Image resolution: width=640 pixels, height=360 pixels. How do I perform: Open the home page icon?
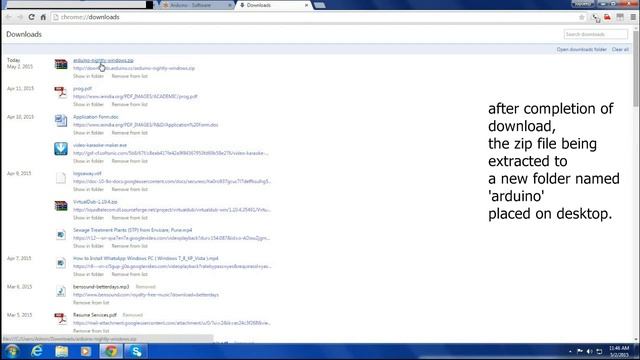pos(43,17)
